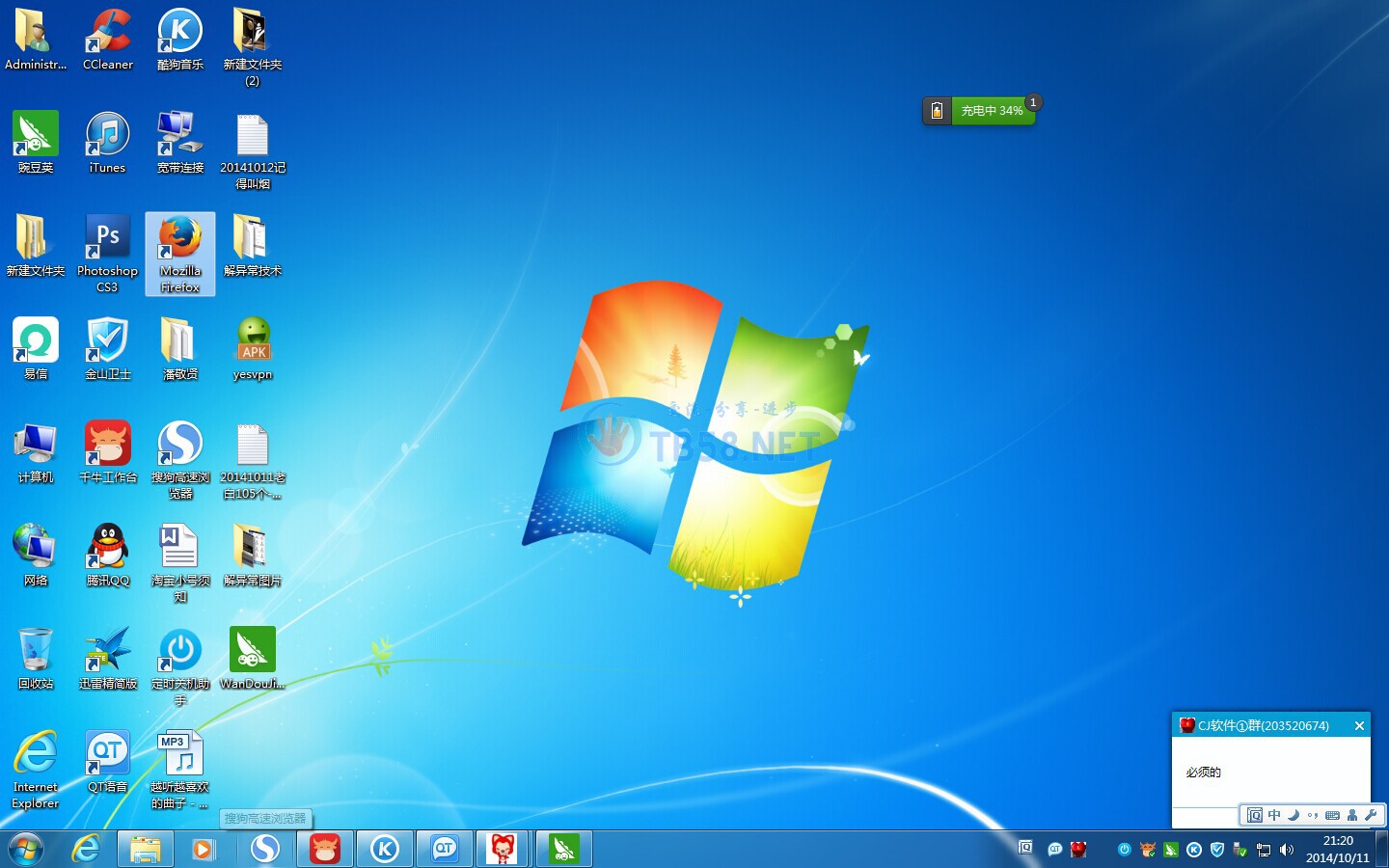Launch 金山卫士 from the desktop
This screenshot has width=1389, height=868.
[108, 348]
